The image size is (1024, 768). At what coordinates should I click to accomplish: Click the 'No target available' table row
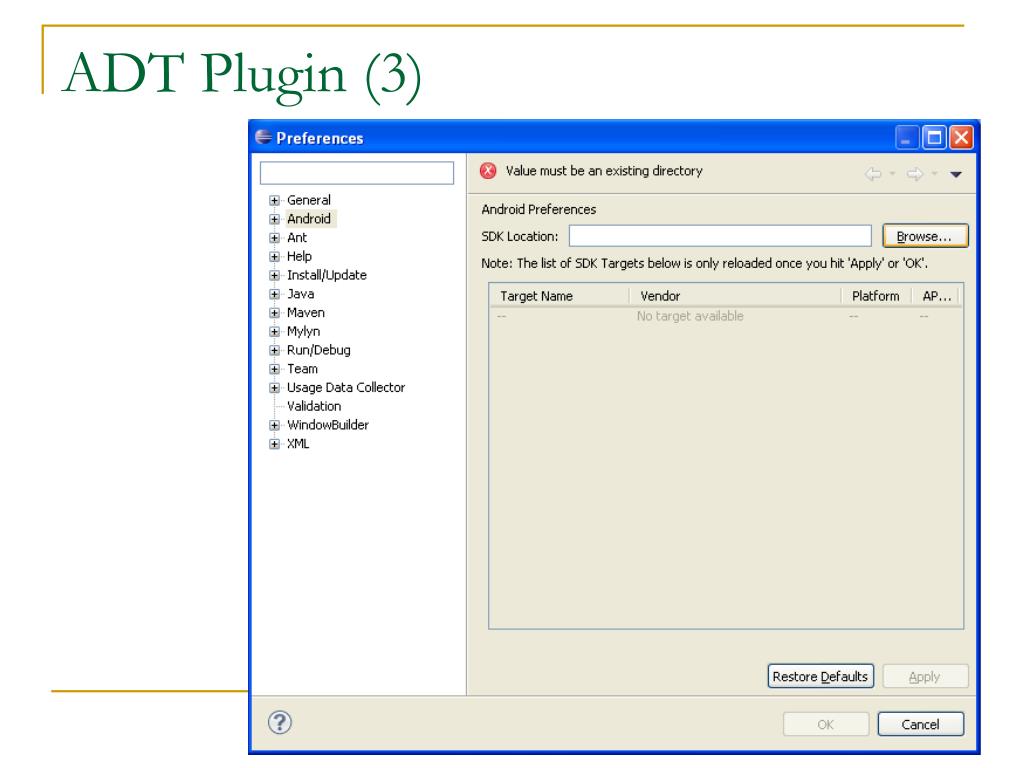(726, 316)
